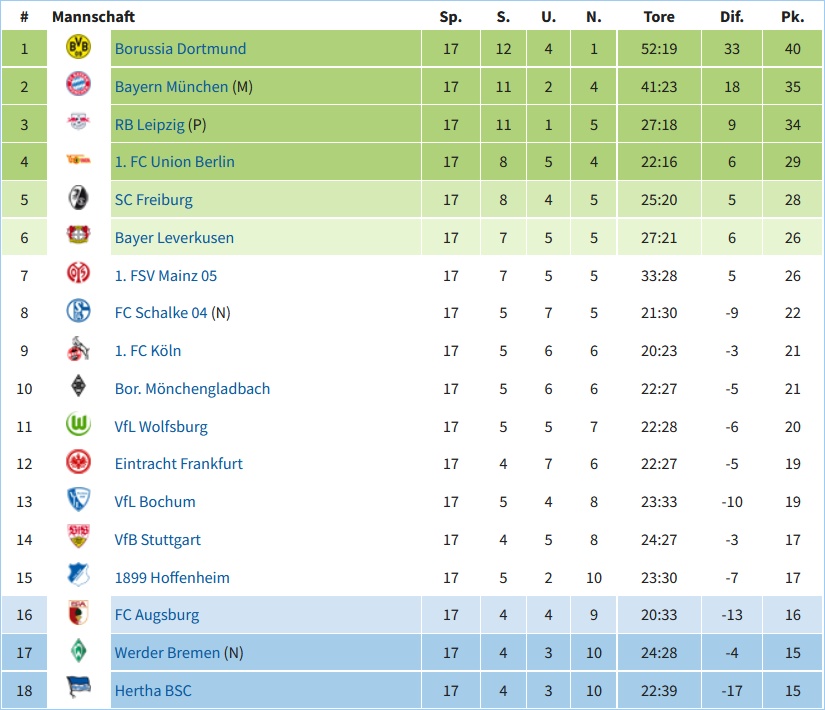The image size is (825, 710).
Task: Open the 1. FC Union Berlin link
Action: 175,162
